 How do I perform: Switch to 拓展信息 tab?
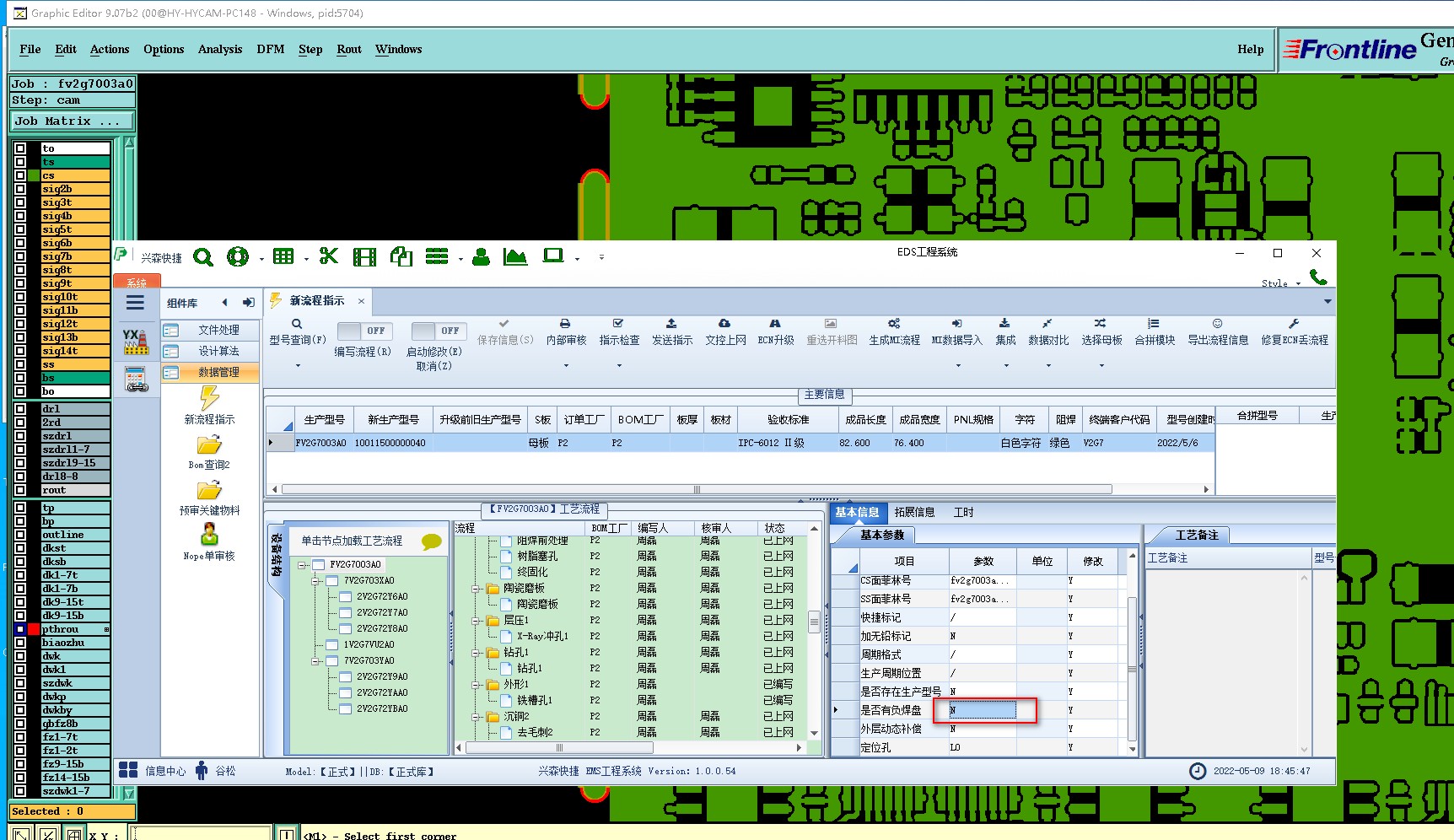(914, 512)
